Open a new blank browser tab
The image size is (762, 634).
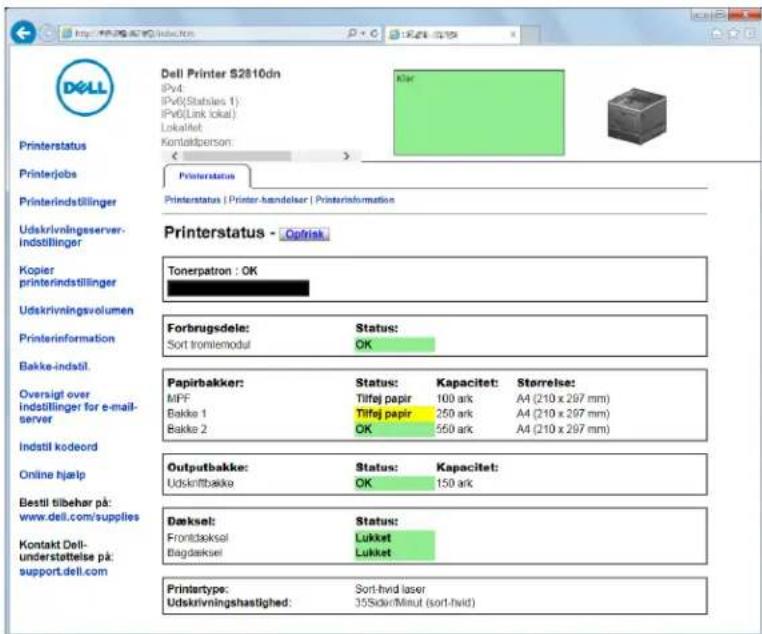pos(531,34)
